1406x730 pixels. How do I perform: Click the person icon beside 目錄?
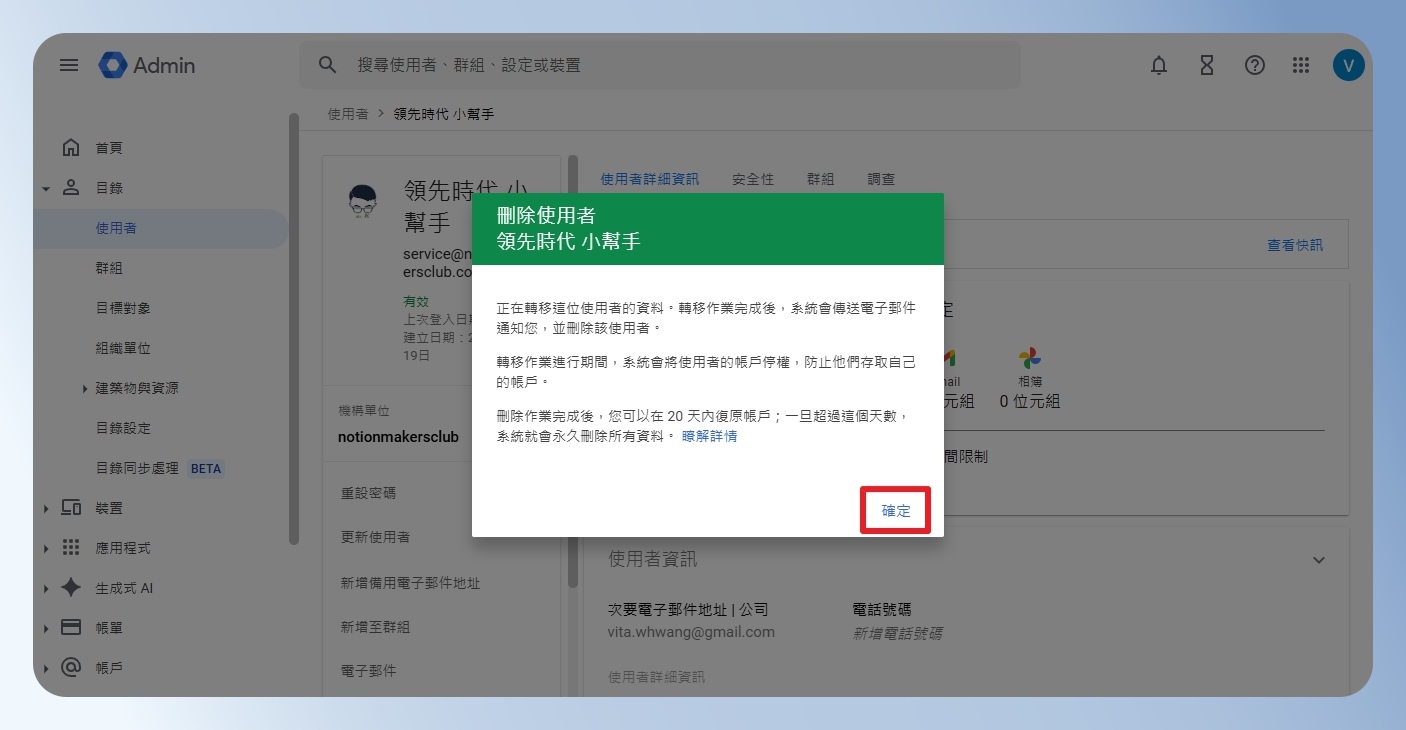71,188
